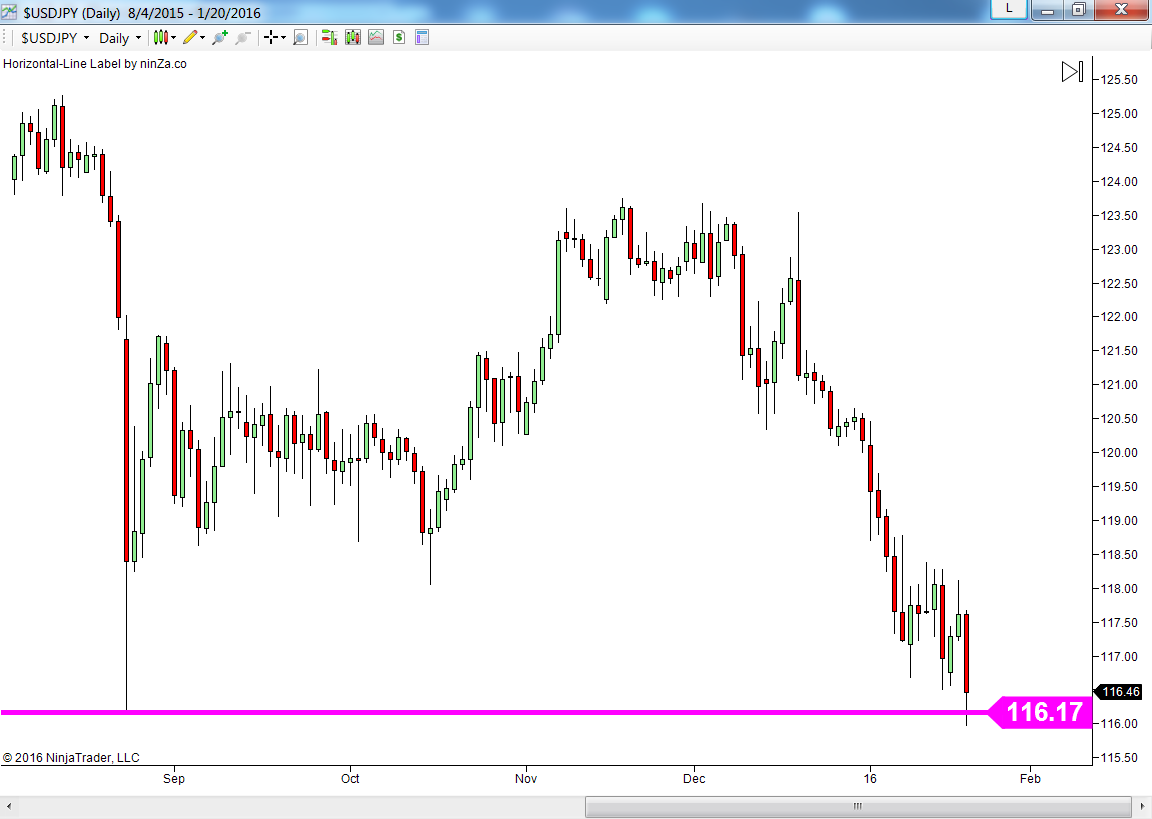Click the horizontal scrollbar thumb
This screenshot has height=819, width=1152.
click(857, 807)
